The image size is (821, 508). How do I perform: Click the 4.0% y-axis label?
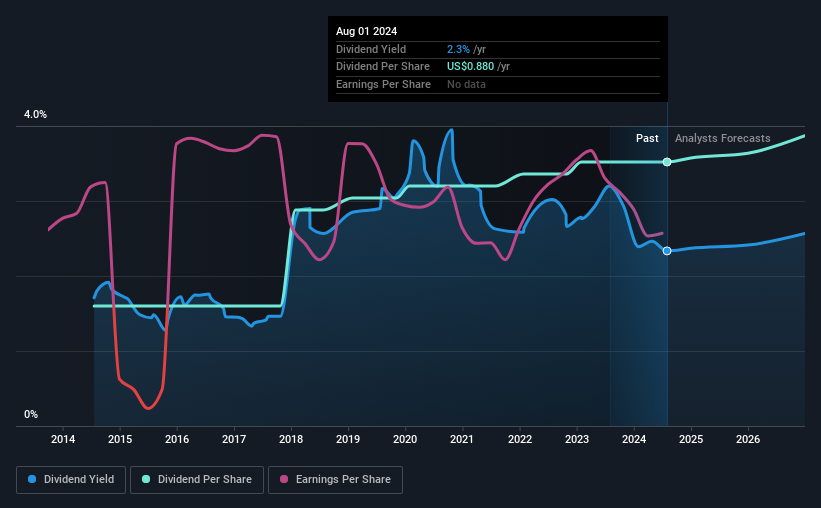pos(35,115)
